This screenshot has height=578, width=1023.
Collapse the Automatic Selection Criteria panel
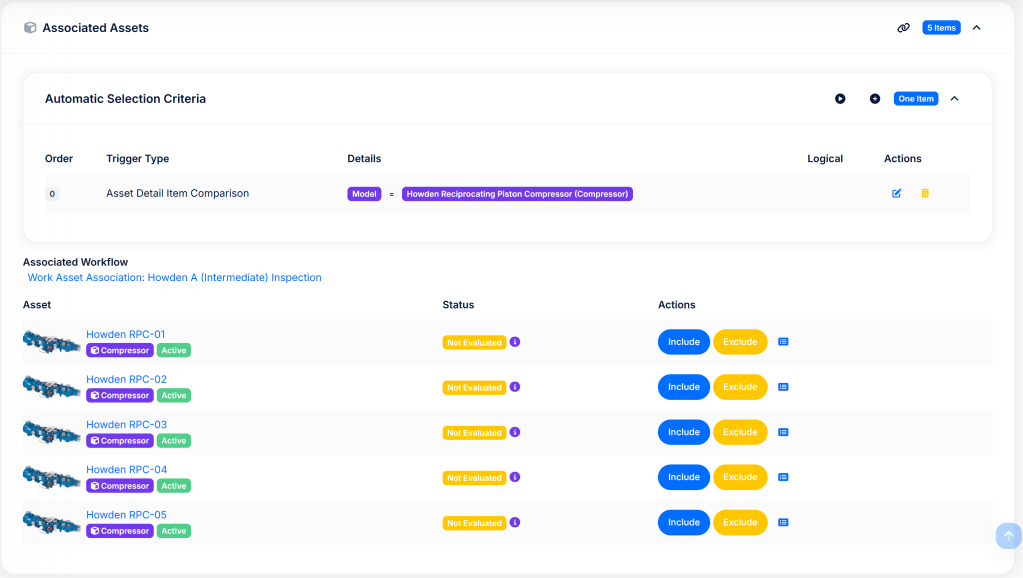tap(954, 99)
